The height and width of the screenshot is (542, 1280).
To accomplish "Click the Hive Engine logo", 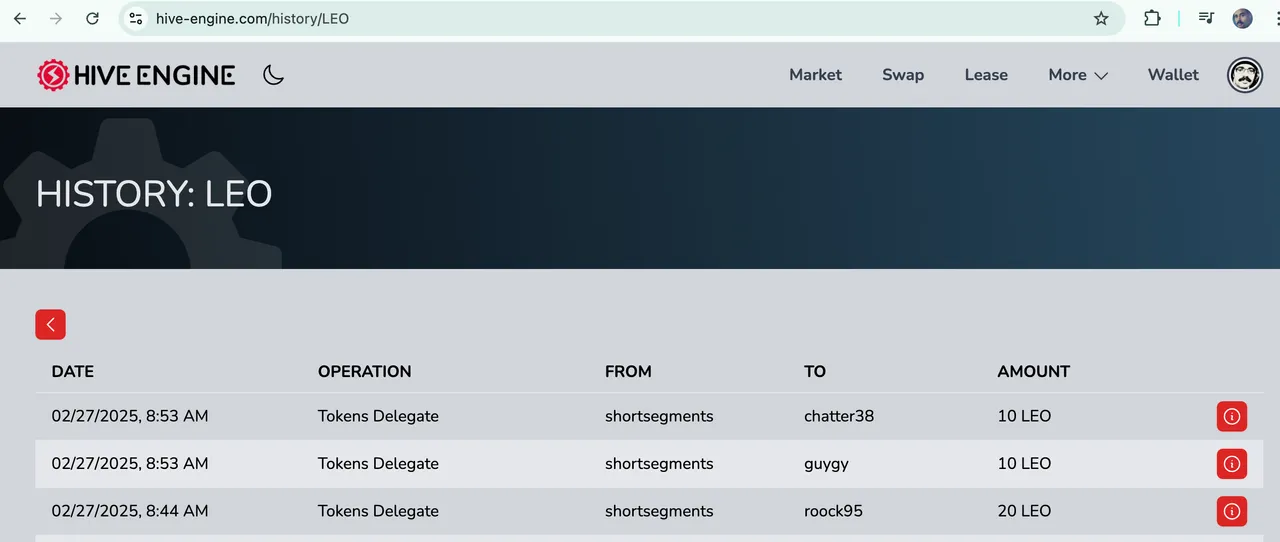I will (x=136, y=75).
